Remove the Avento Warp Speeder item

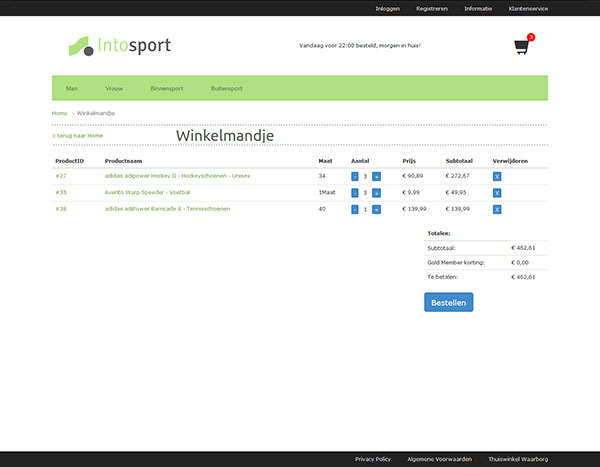[497, 193]
